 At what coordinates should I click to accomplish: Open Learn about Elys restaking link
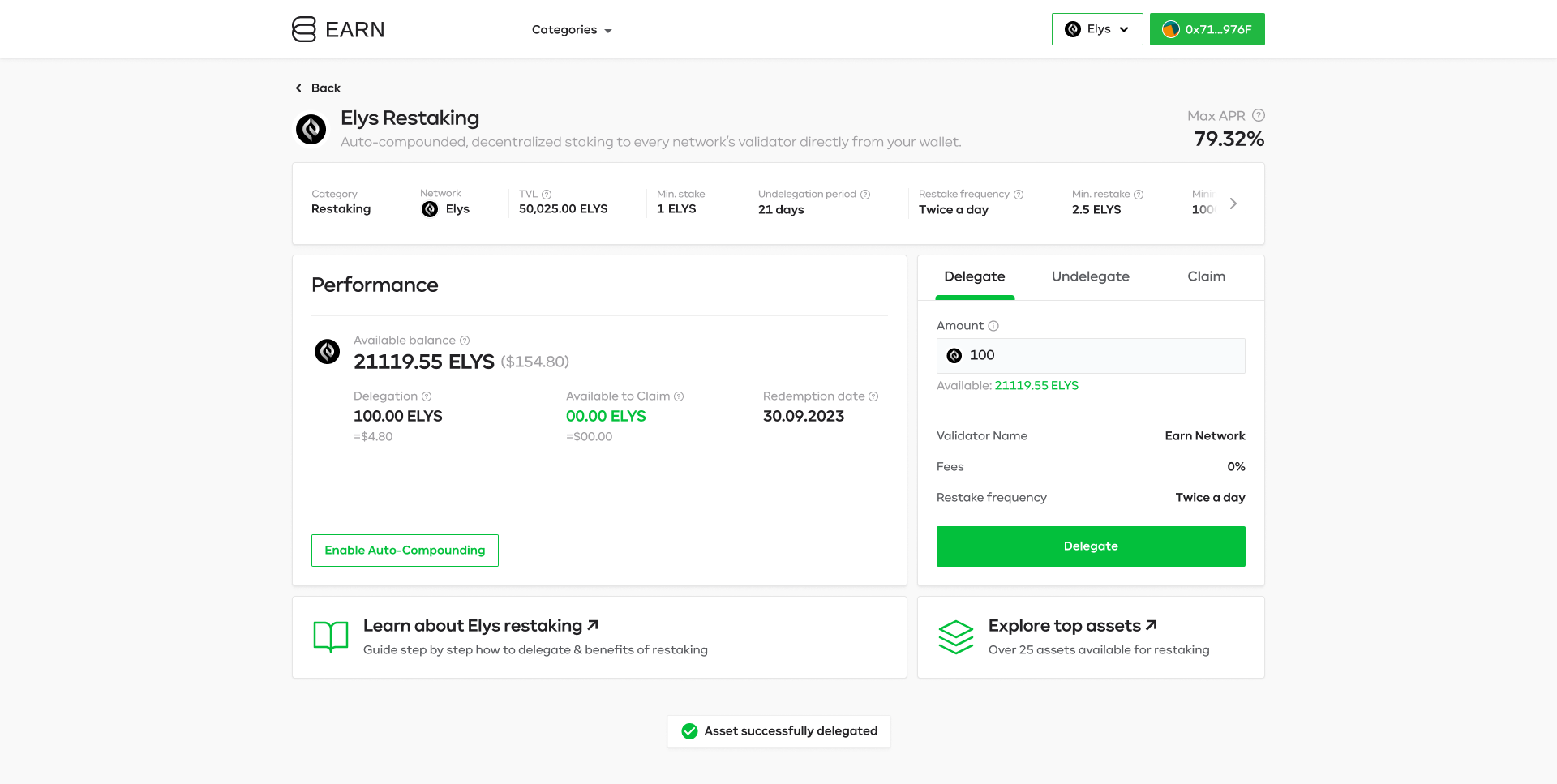pos(481,626)
